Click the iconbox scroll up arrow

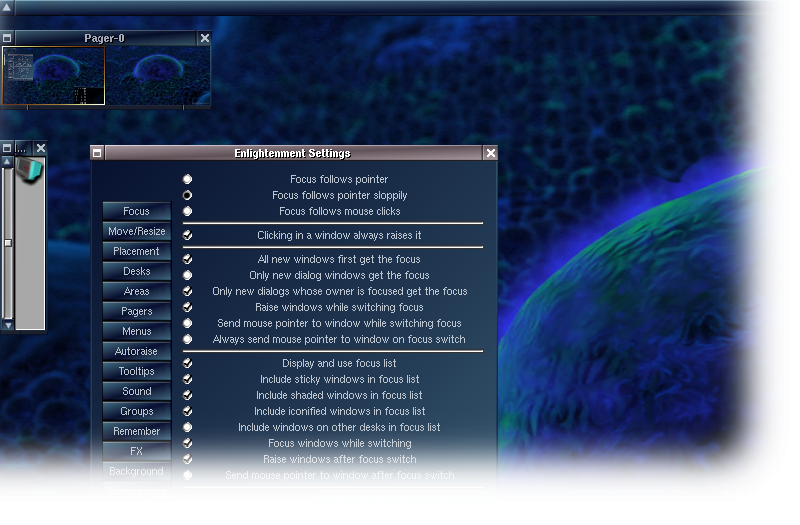[x=7, y=162]
